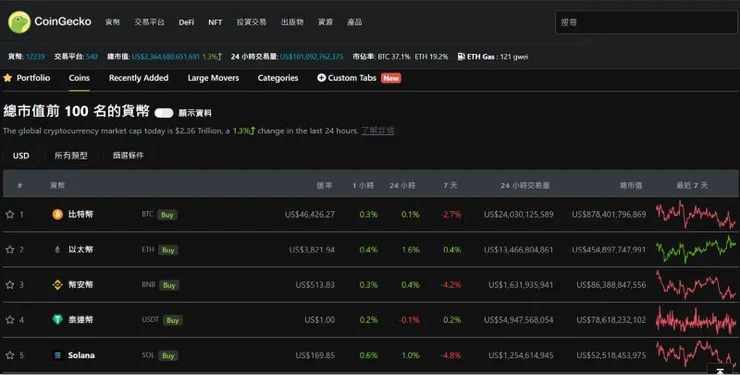This screenshot has width=740, height=375.
Task: Open the 貨幣 navigation menu
Action: 113,22
